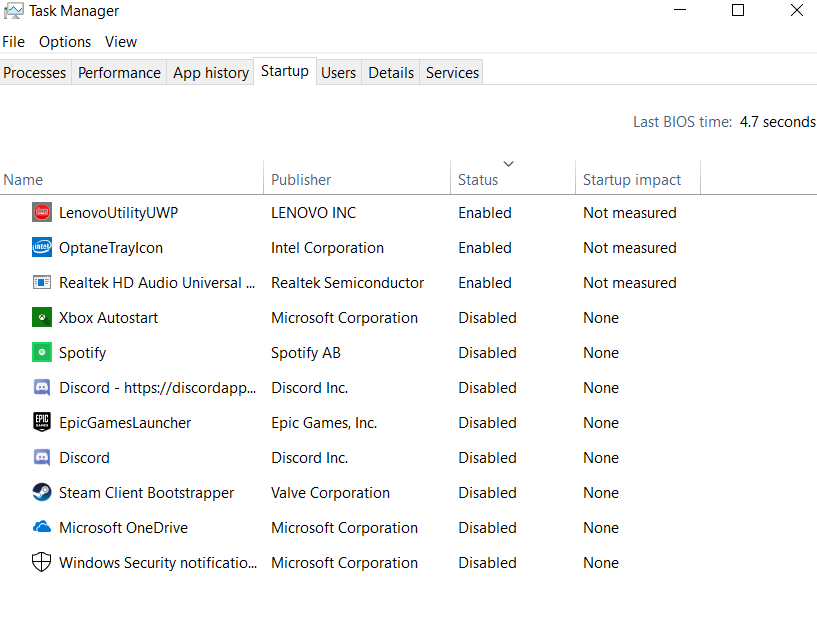817x642 pixels.
Task: Click the Last BIOS time value
Action: (x=777, y=122)
